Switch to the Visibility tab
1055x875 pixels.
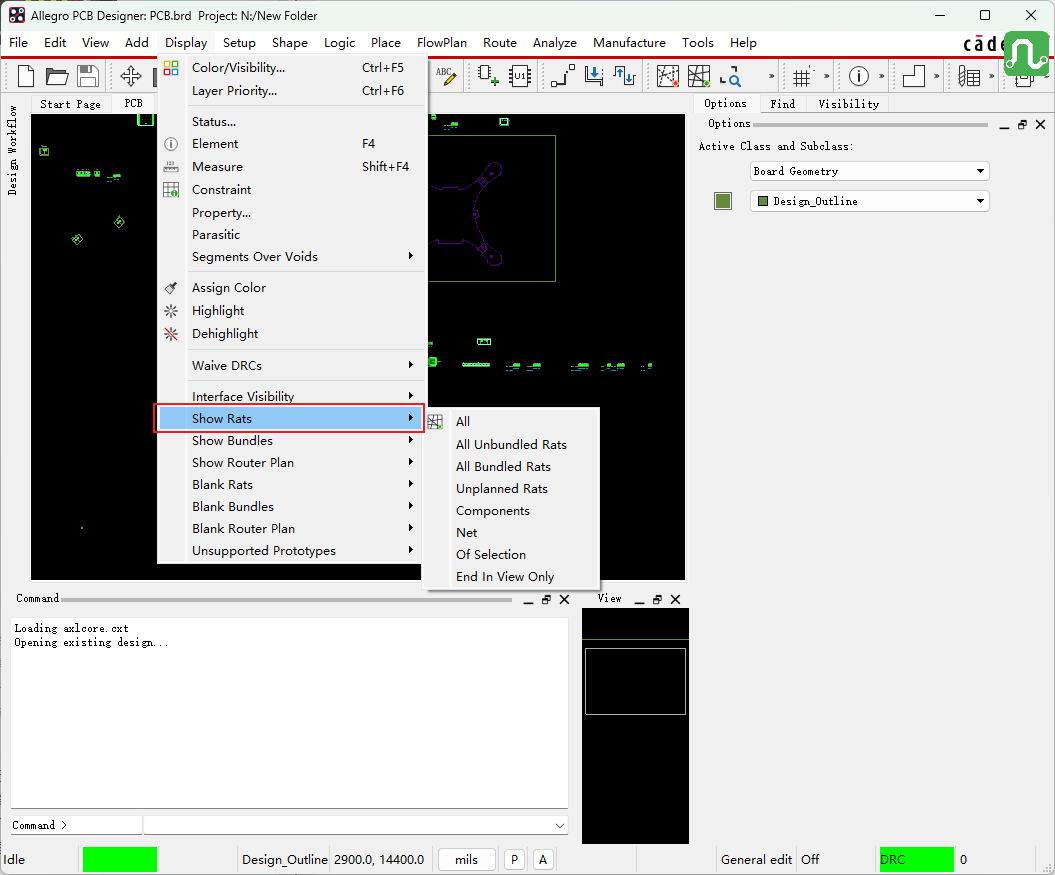click(x=848, y=104)
